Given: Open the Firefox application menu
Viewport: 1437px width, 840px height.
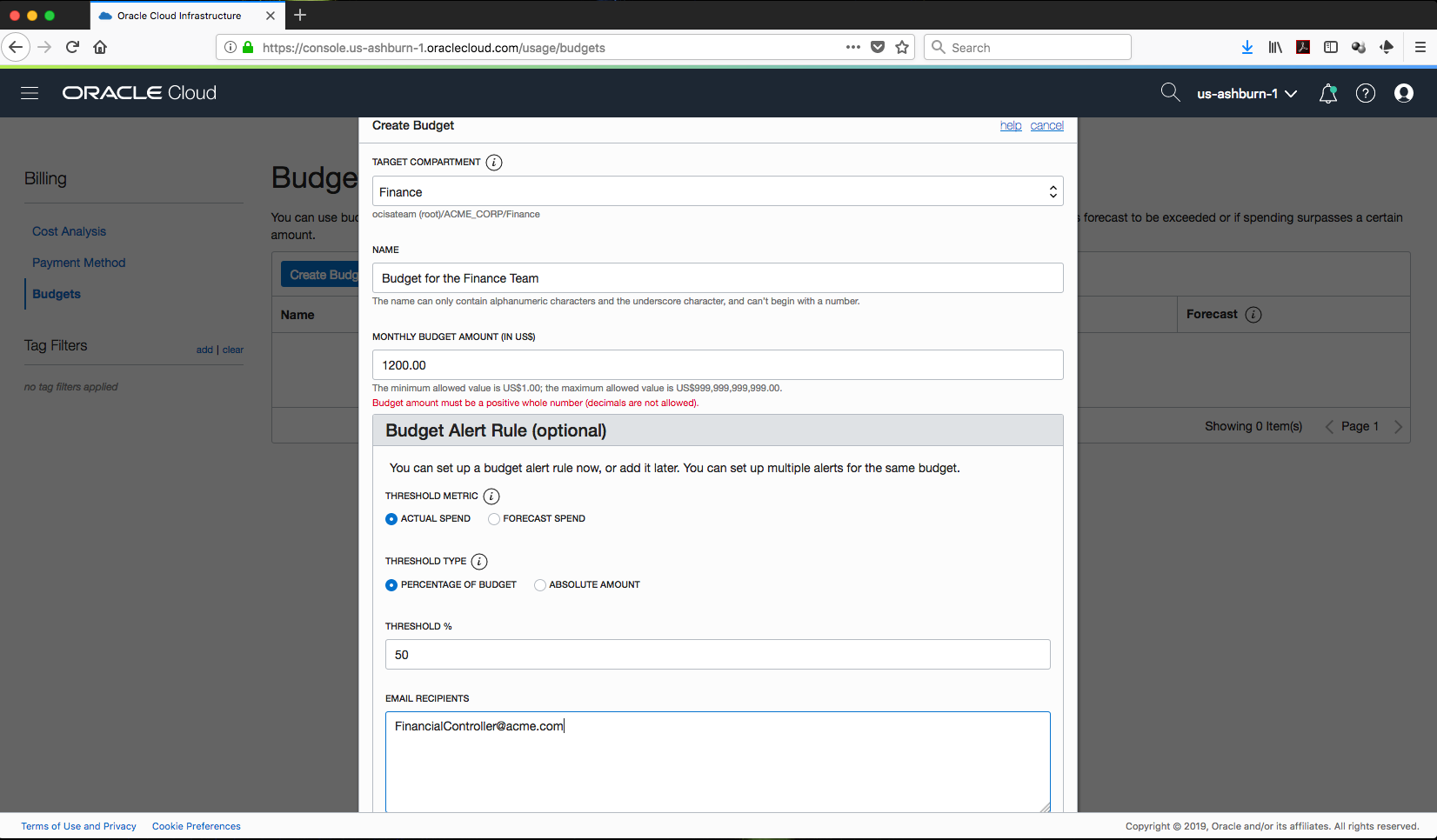Looking at the screenshot, I should (x=1420, y=47).
